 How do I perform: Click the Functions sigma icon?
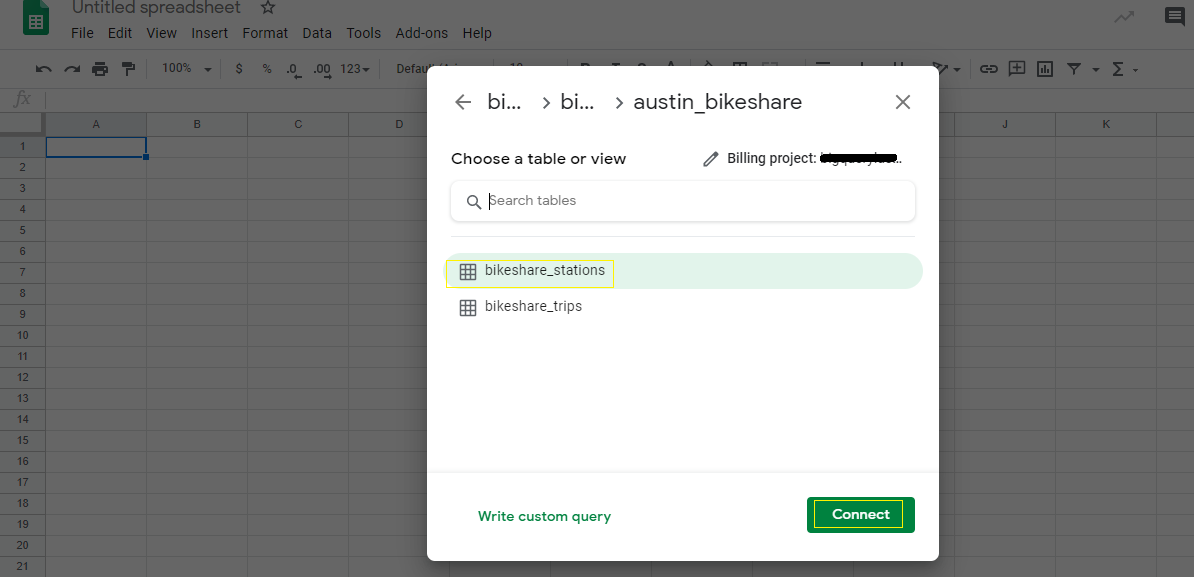point(1118,69)
